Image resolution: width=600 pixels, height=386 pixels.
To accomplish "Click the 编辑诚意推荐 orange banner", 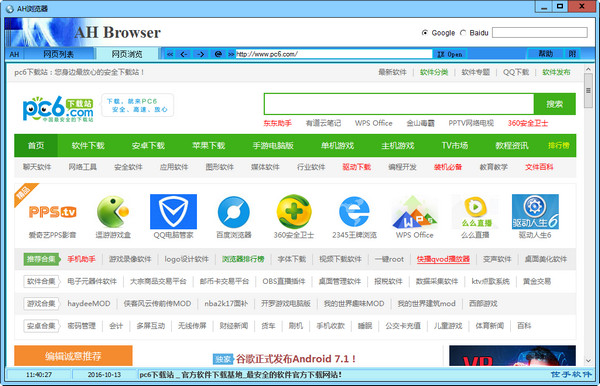I will click(73, 356).
